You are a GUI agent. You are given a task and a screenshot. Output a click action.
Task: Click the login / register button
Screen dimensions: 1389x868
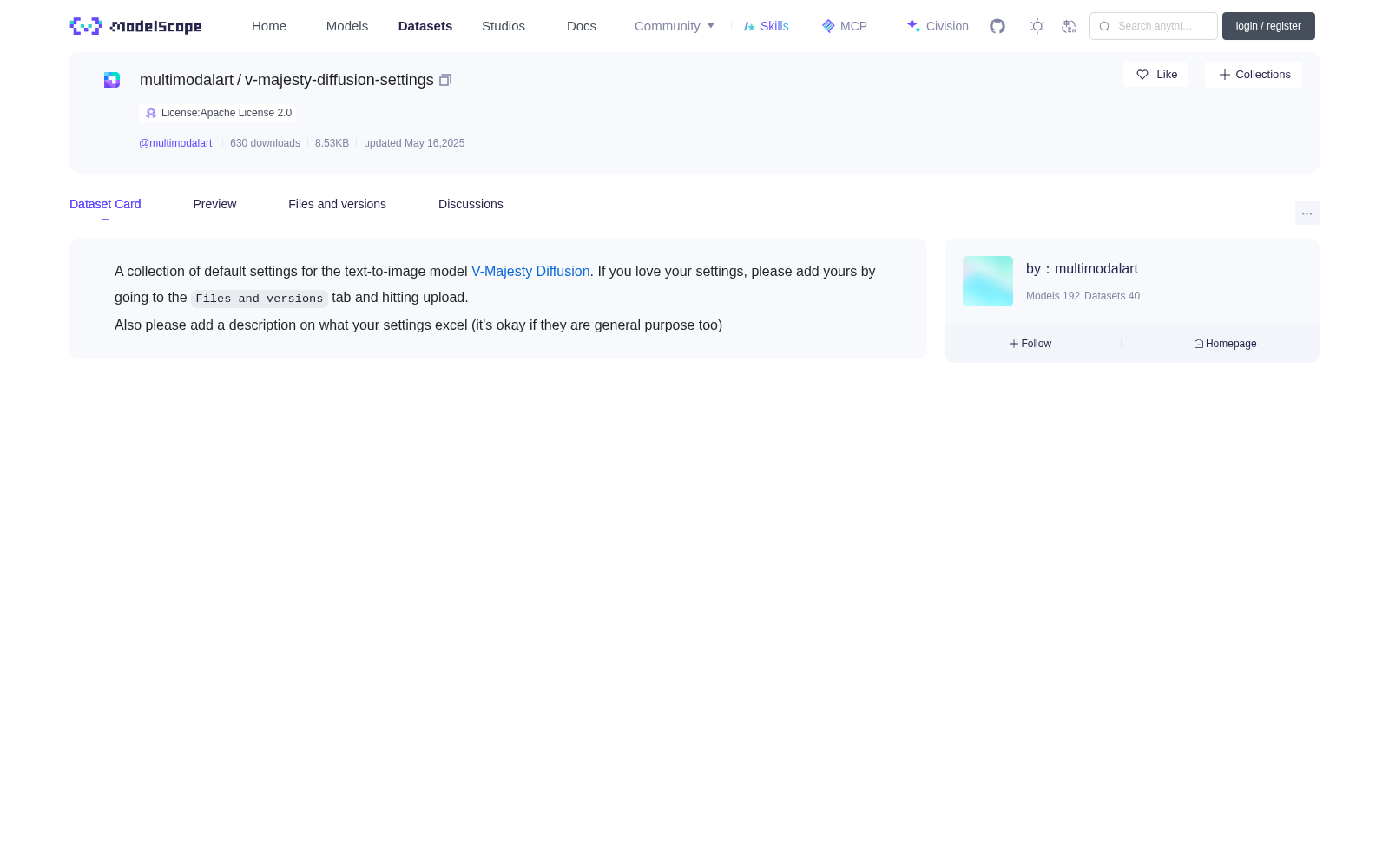(x=1268, y=26)
